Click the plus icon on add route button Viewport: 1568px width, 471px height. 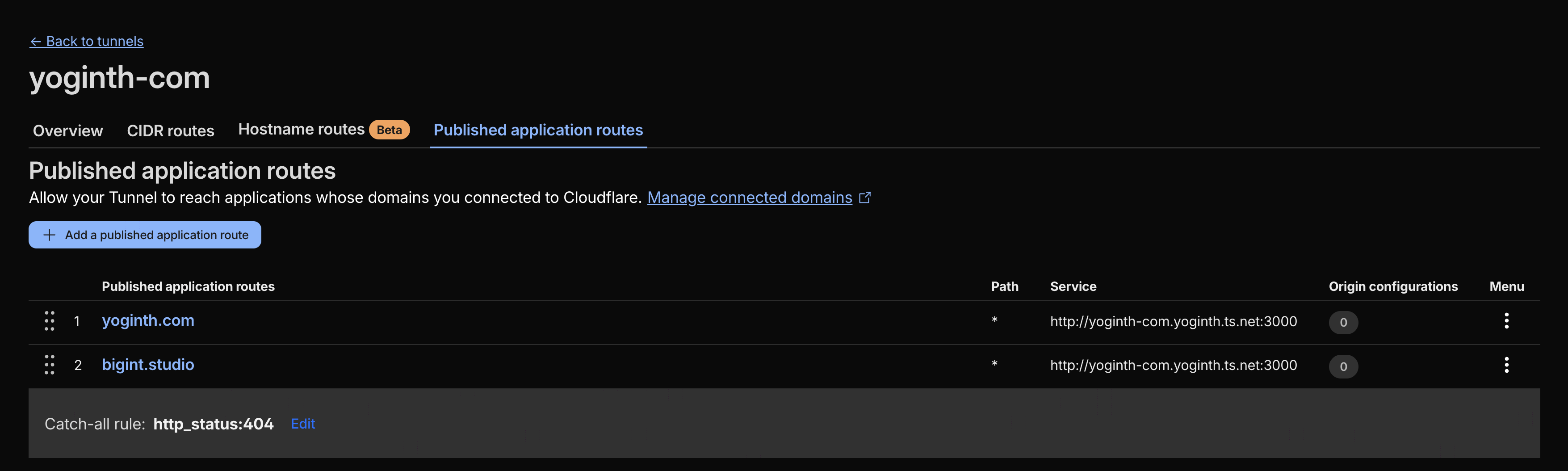(x=49, y=235)
